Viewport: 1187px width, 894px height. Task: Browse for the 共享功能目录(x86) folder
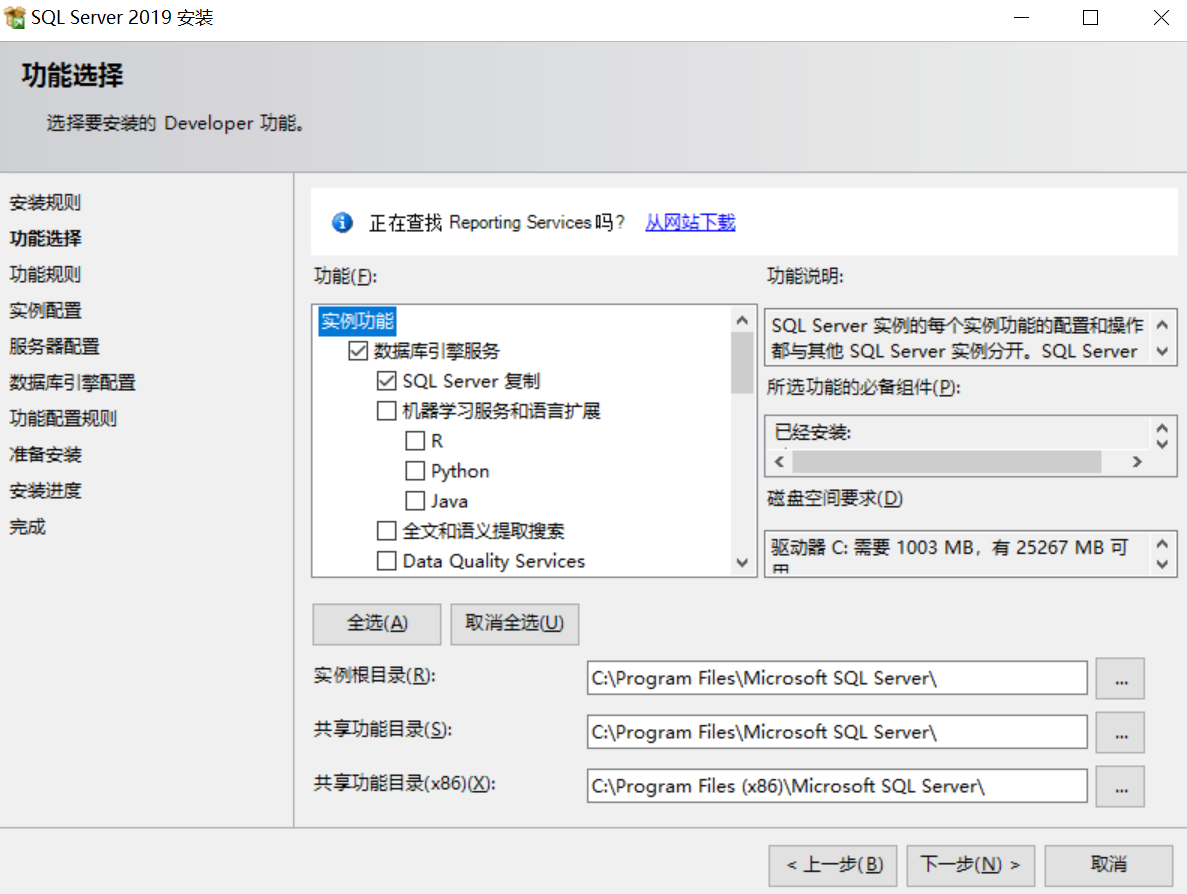click(1120, 787)
